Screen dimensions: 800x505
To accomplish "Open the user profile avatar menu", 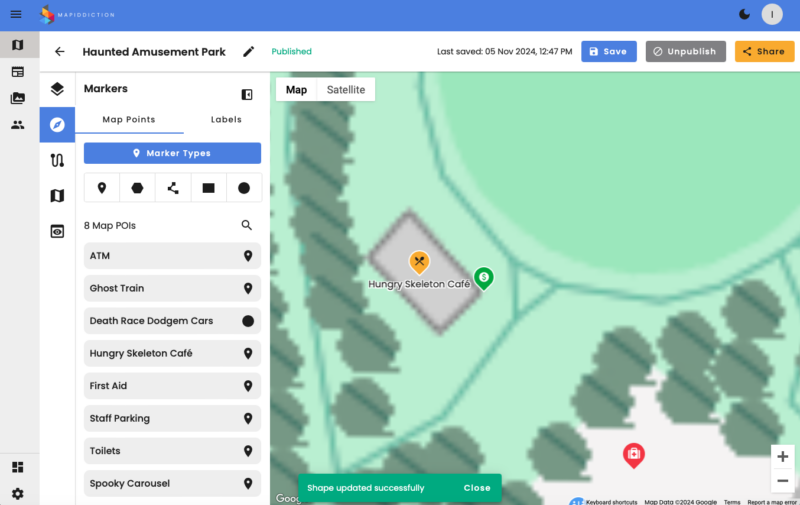I will [772, 14].
